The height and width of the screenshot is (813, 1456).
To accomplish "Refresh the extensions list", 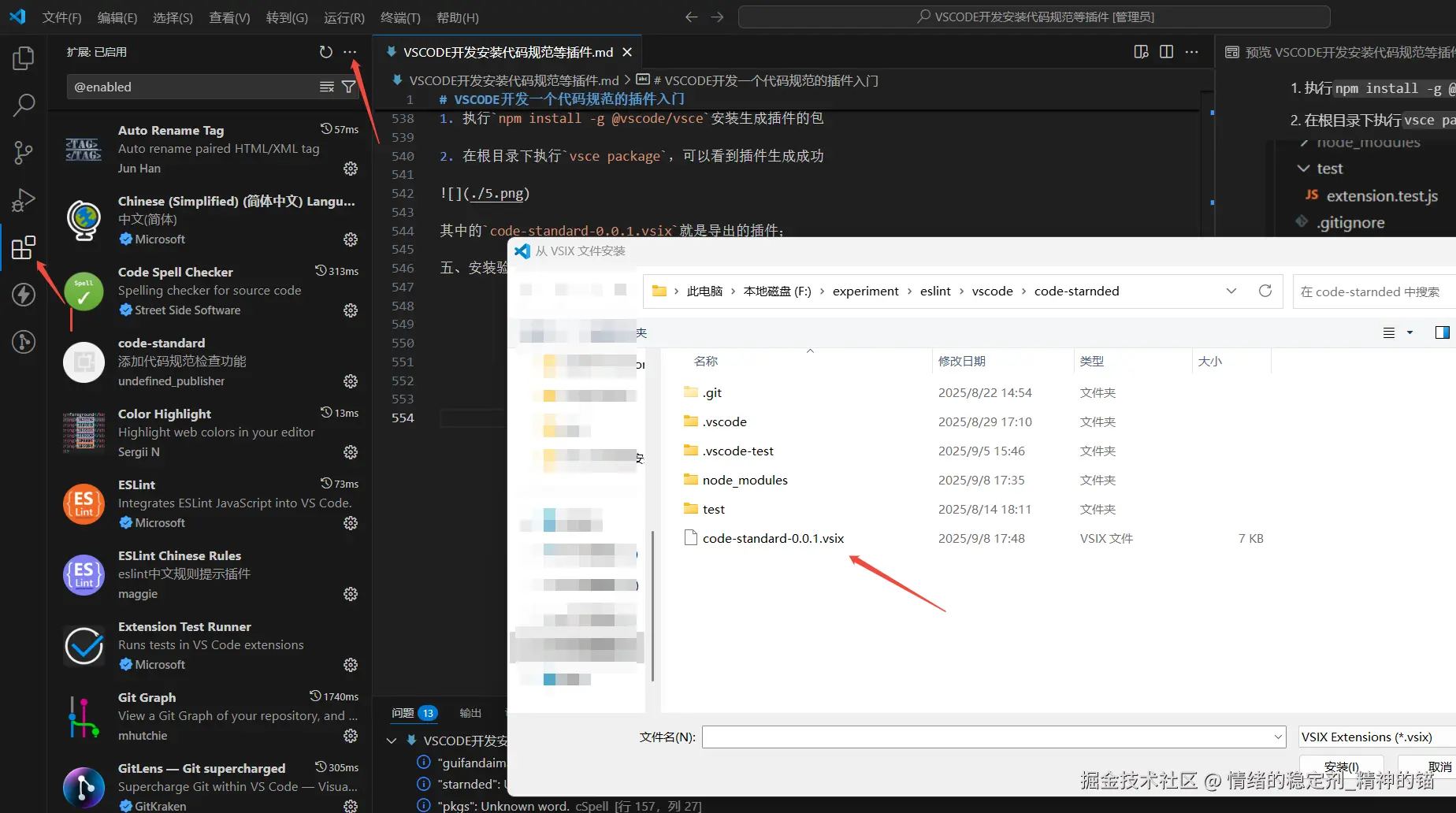I will coord(325,52).
